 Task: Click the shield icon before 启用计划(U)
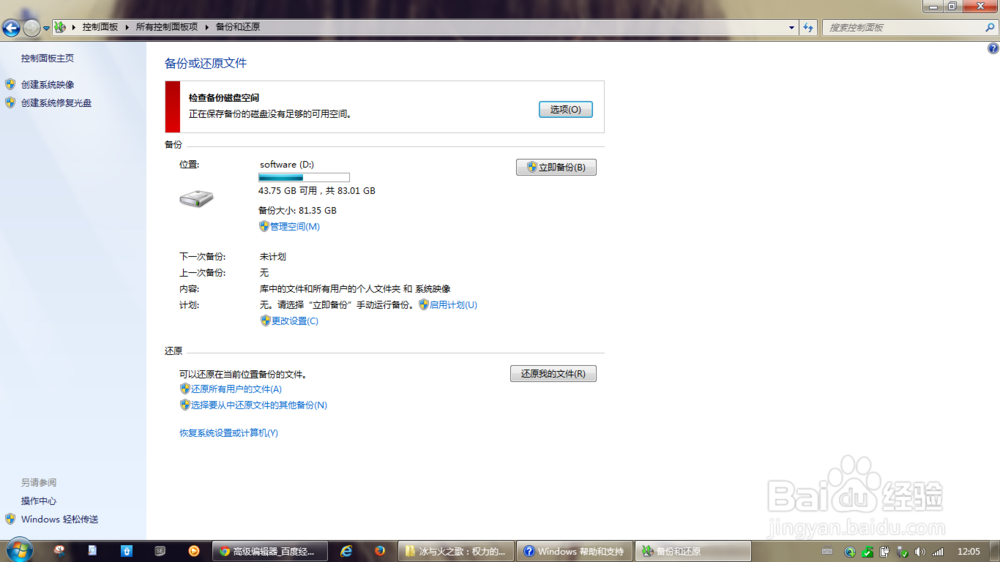pos(423,304)
